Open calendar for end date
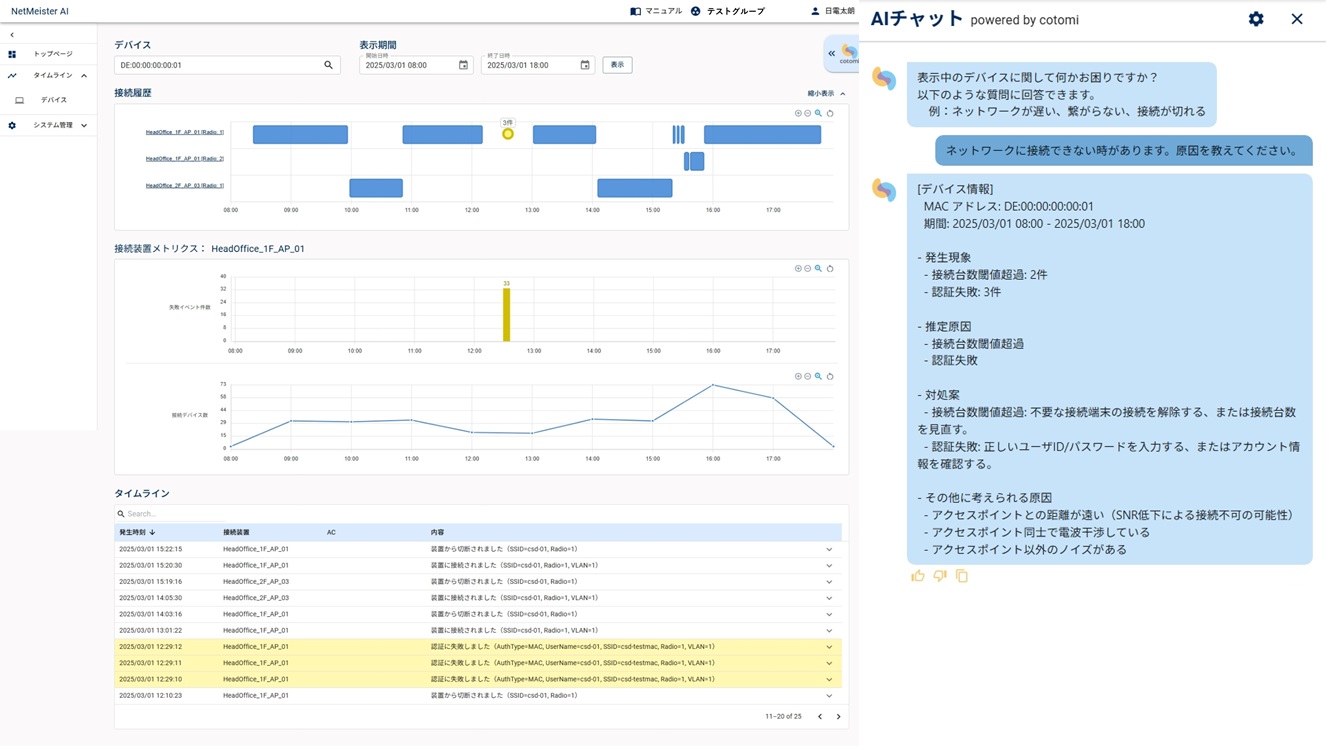The image size is (1326, 746). click(x=585, y=65)
